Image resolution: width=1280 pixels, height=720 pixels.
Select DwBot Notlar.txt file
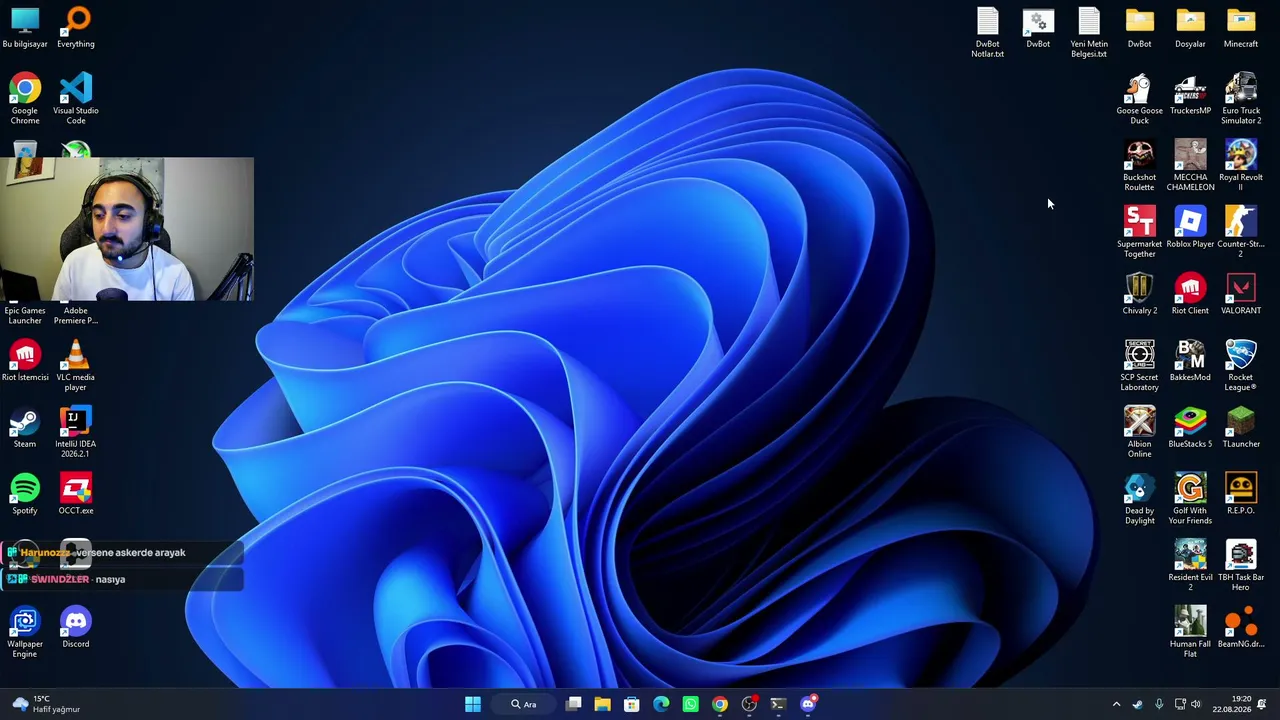[x=987, y=32]
